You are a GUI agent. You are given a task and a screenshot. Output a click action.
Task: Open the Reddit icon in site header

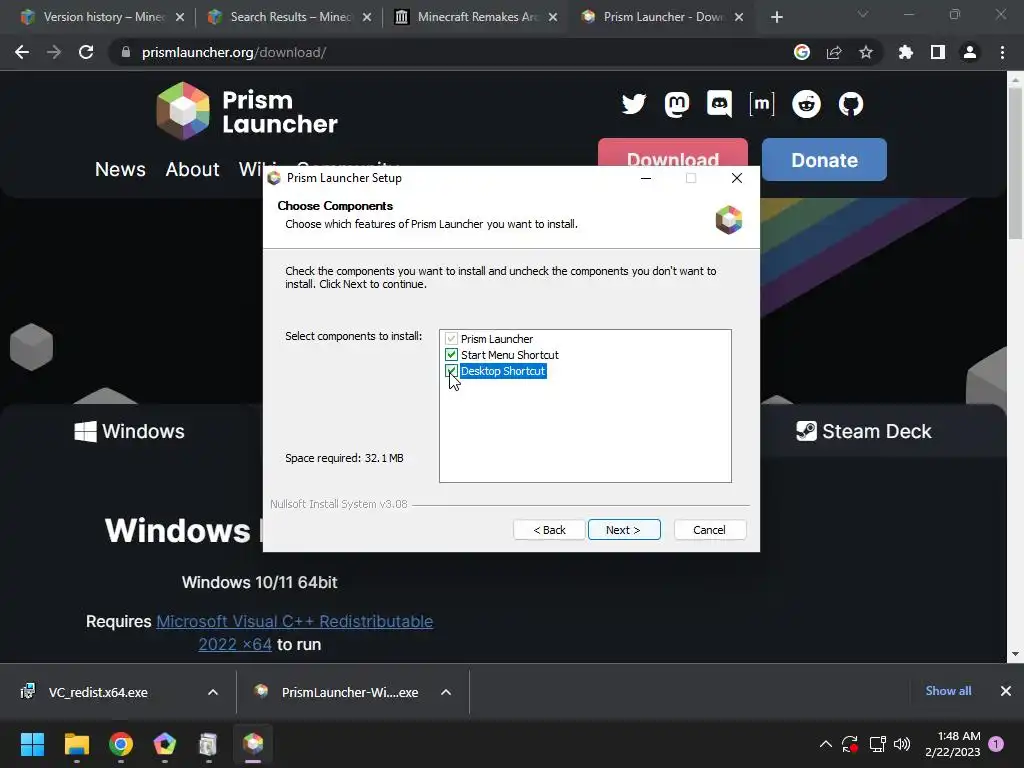point(806,104)
